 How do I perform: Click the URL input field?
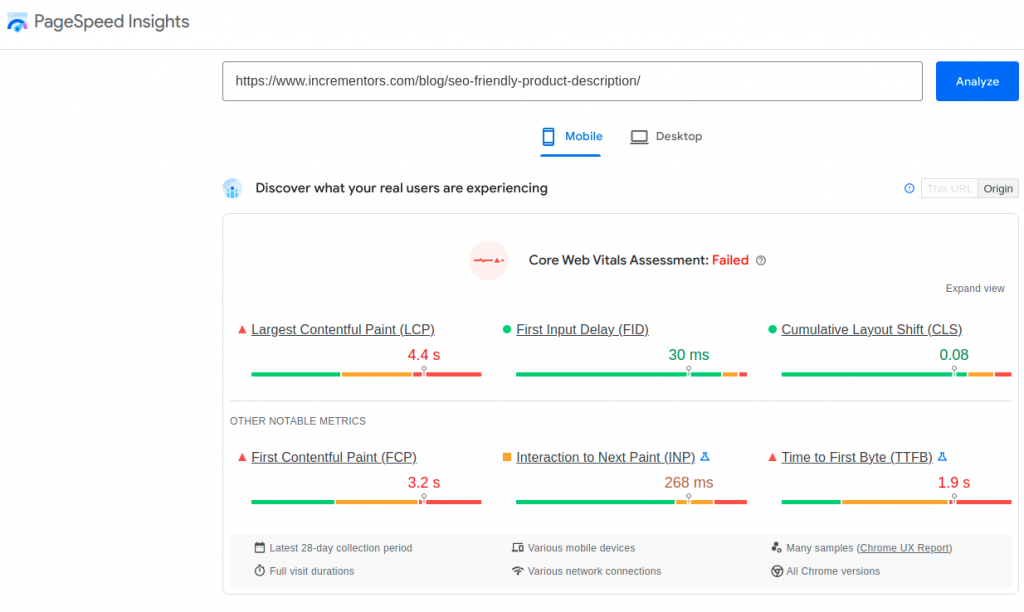click(572, 81)
